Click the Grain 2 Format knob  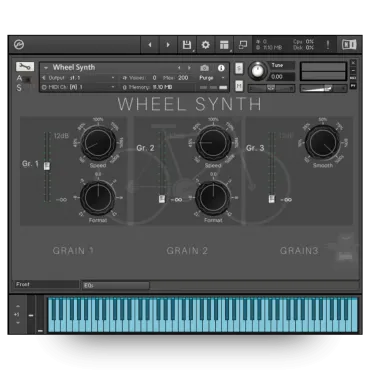tap(213, 198)
